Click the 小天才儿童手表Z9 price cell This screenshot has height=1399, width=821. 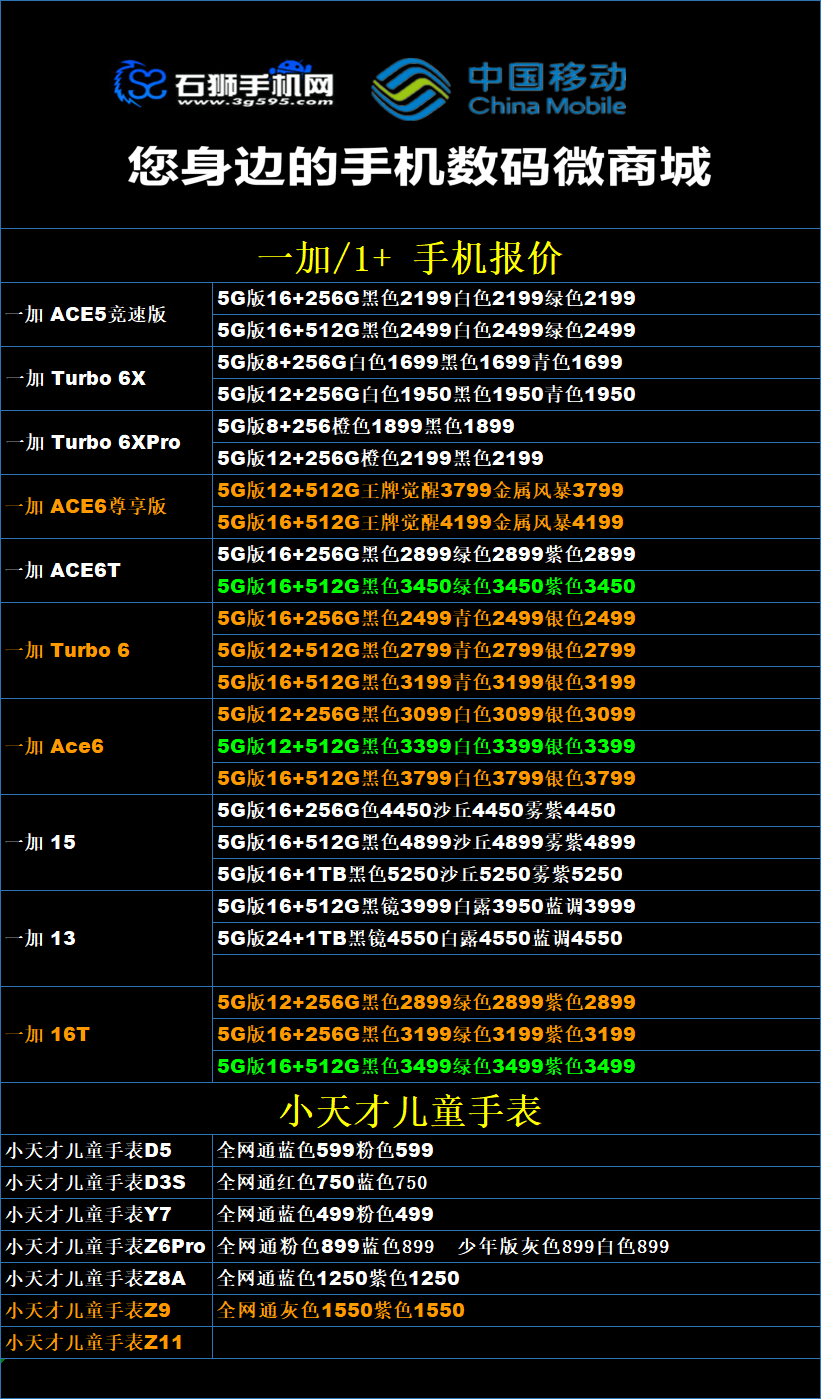[516, 1310]
